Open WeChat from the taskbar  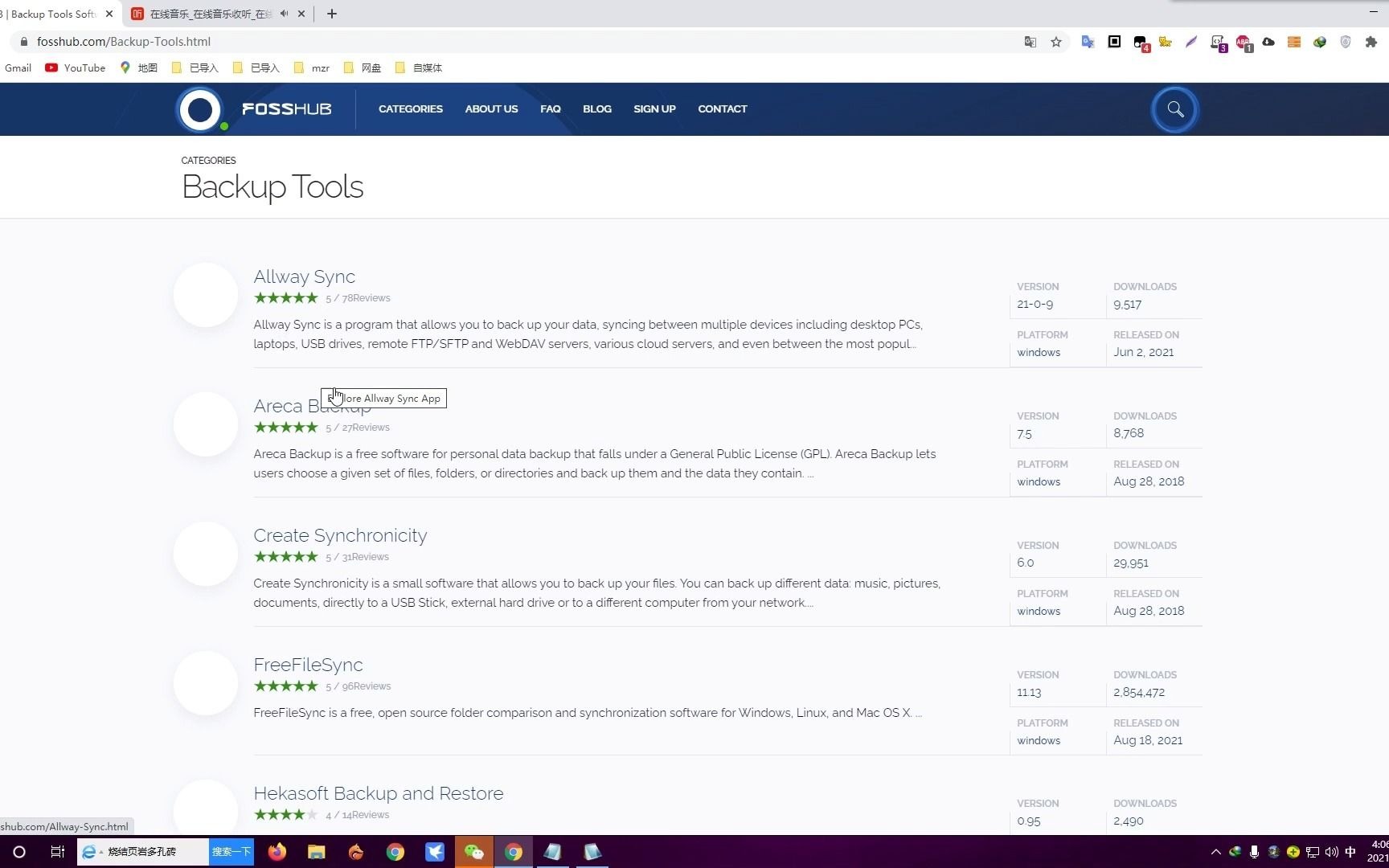(x=474, y=852)
